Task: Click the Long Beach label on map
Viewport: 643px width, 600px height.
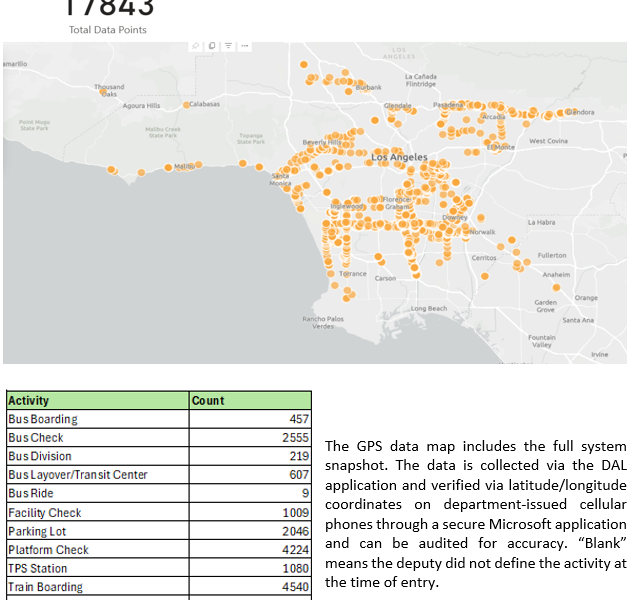Action: (429, 309)
